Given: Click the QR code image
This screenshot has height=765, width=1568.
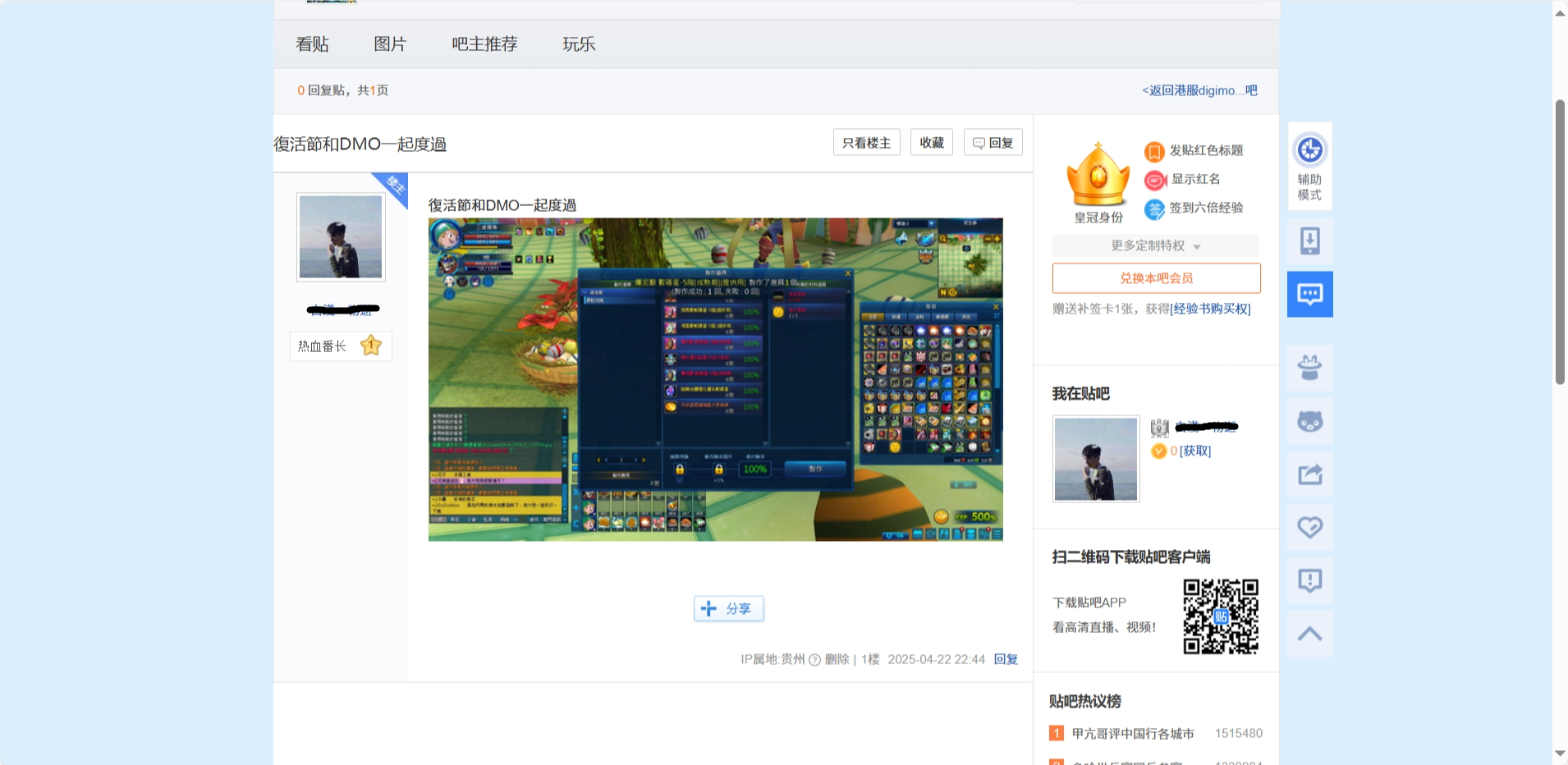Looking at the screenshot, I should [x=1221, y=616].
